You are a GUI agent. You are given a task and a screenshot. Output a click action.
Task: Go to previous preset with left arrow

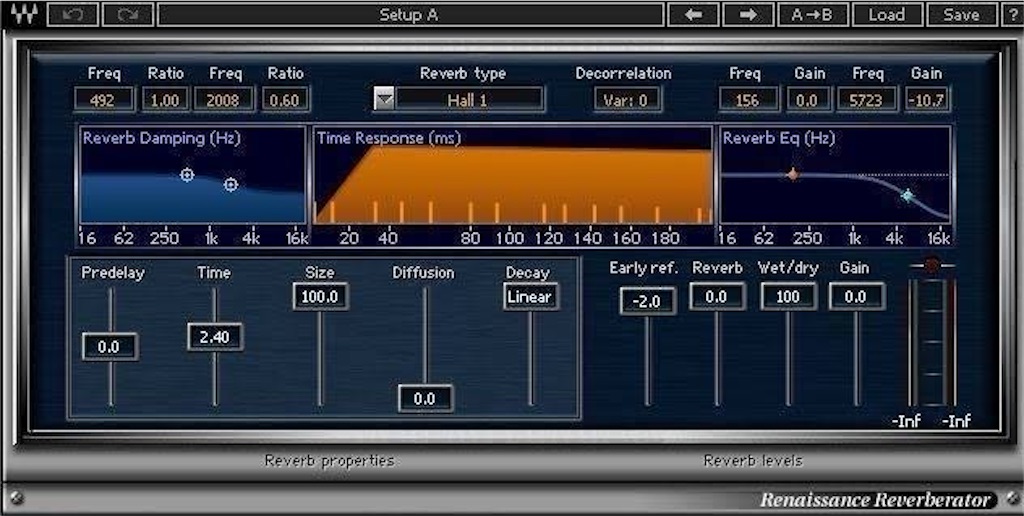(693, 14)
